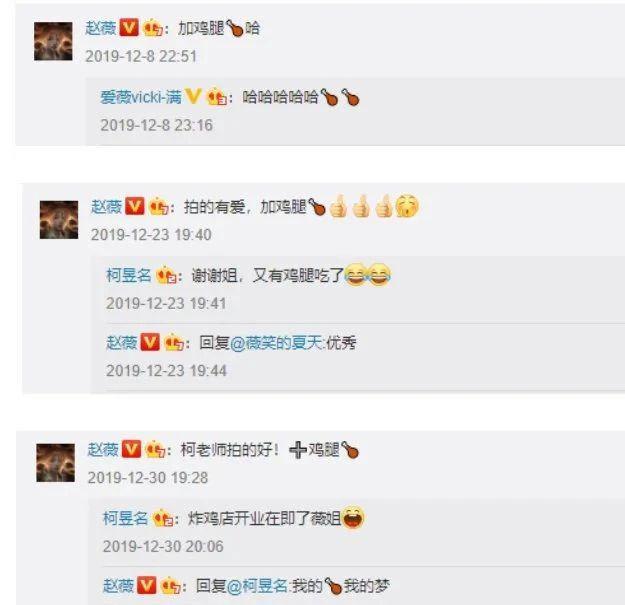Image resolution: width=625 pixels, height=605 pixels.
Task: Open 赵薇 avatar on 2019-12-30 comment
Action: click(x=55, y=463)
